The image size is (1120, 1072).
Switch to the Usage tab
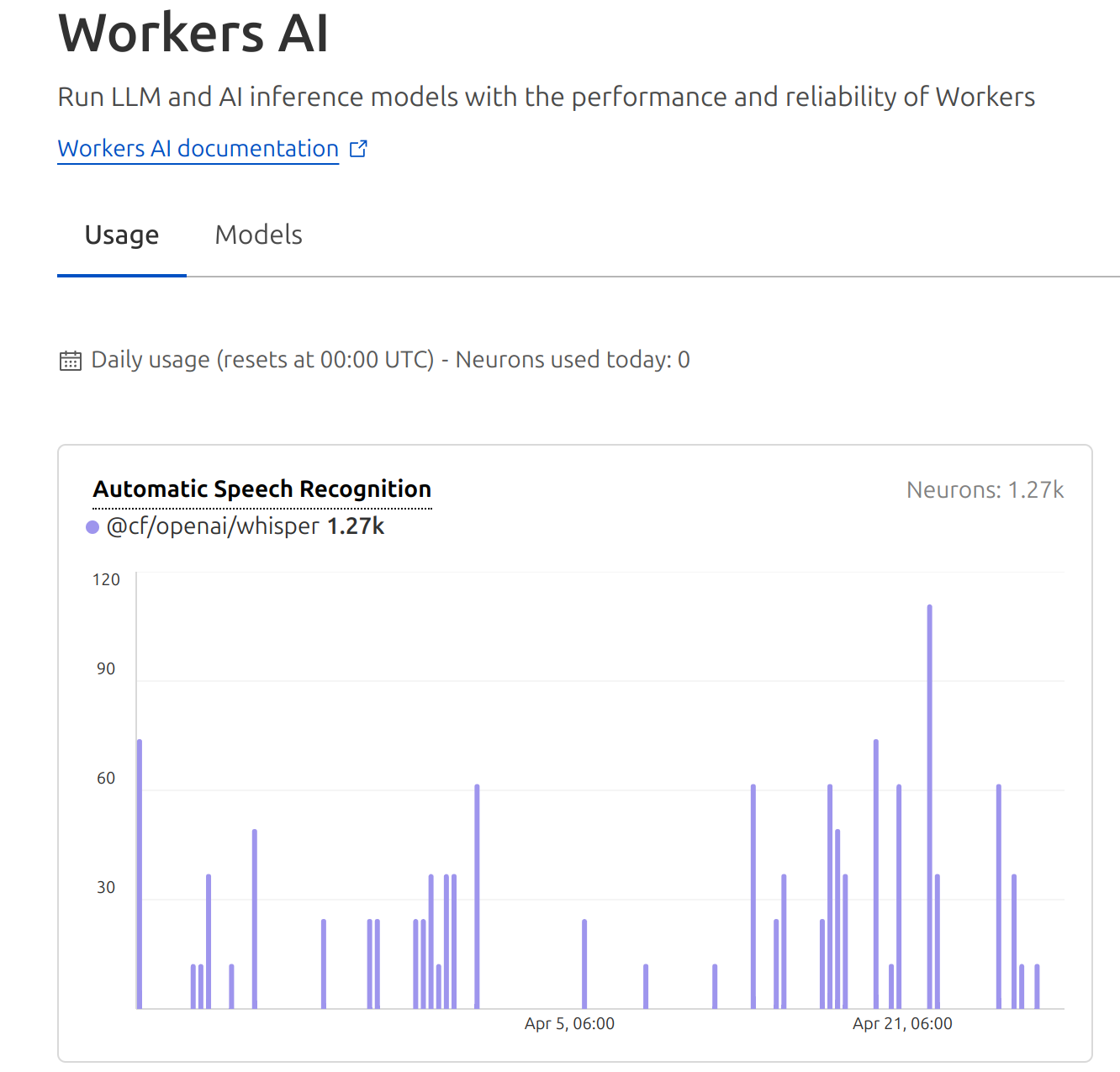[x=122, y=235]
